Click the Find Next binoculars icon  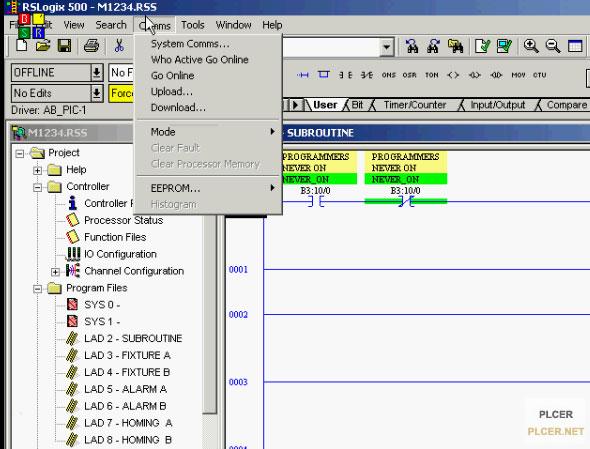pos(433,46)
